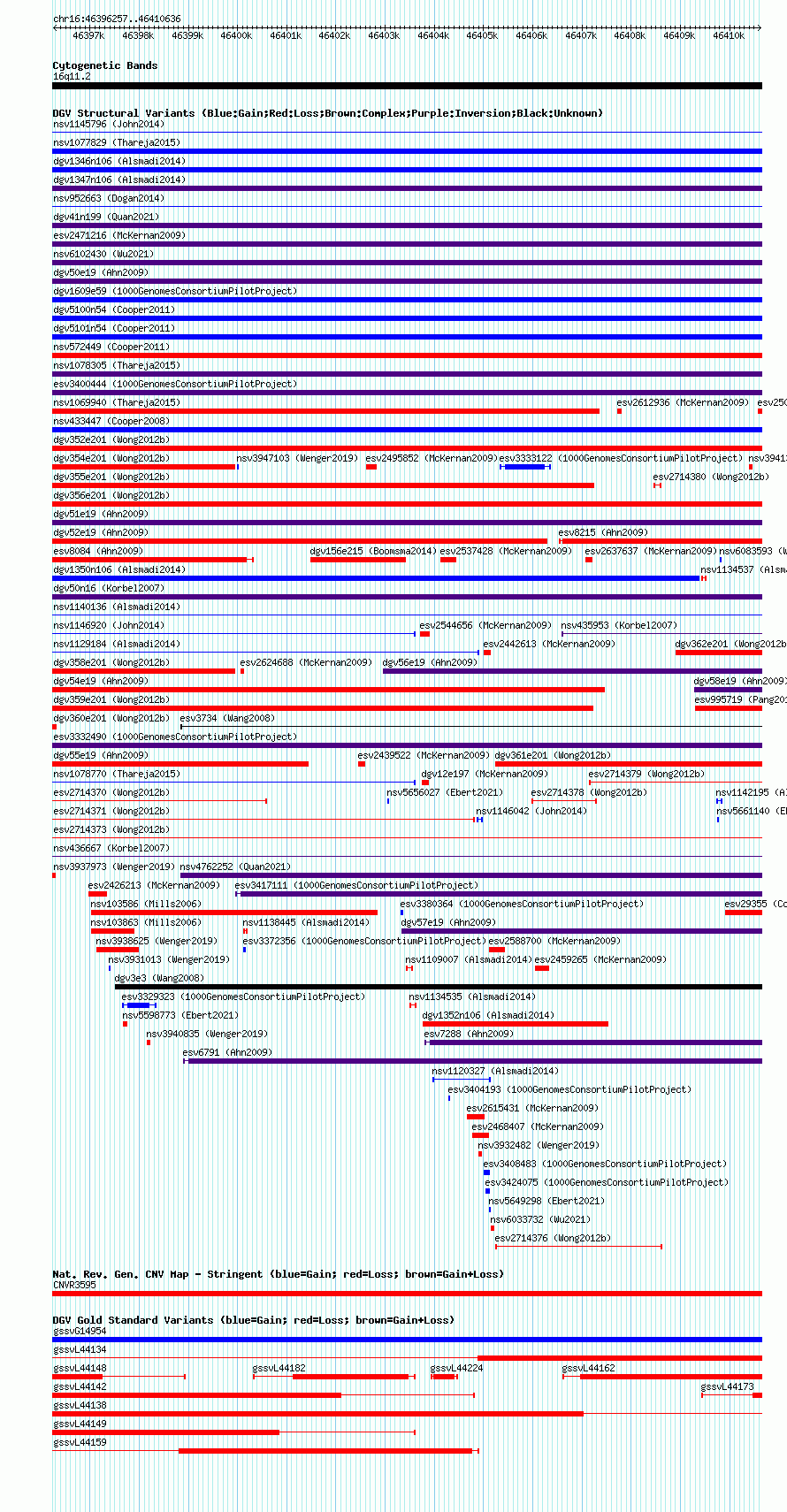Open variant dgv50n16 (Korbel2007)

(x=108, y=588)
